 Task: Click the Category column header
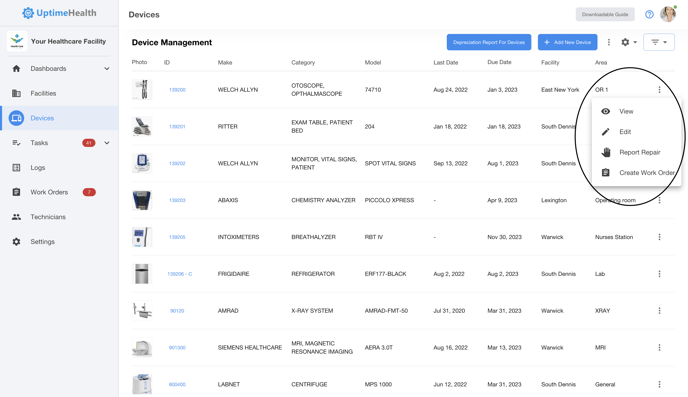(303, 62)
